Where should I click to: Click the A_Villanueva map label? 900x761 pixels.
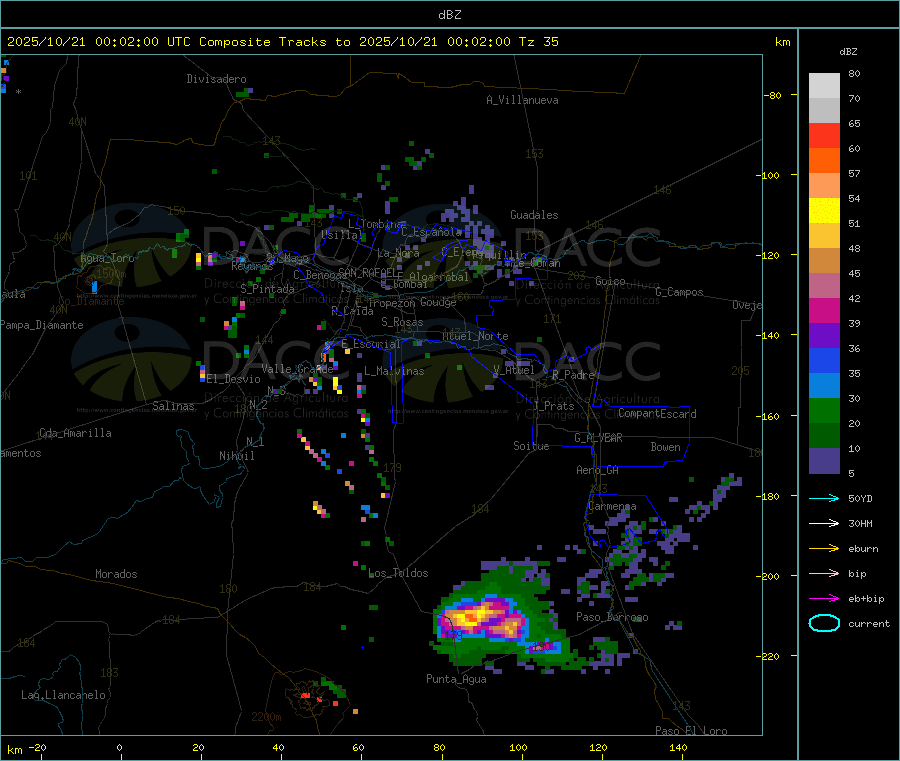[x=522, y=100]
